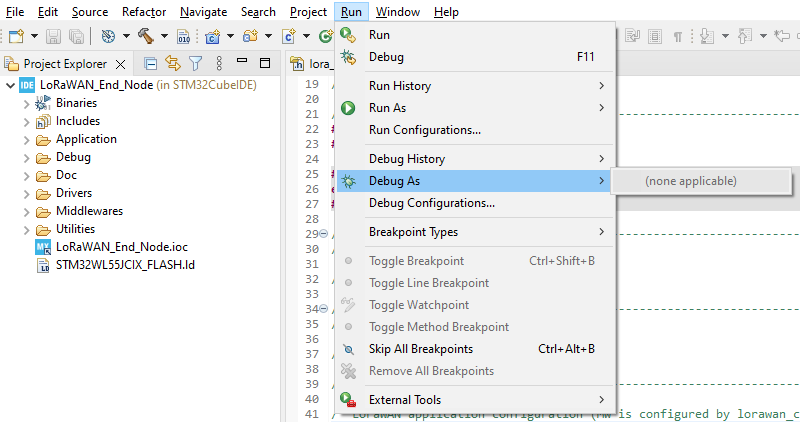
Task: Minimize the Project Explorer panel
Action: tap(242, 61)
